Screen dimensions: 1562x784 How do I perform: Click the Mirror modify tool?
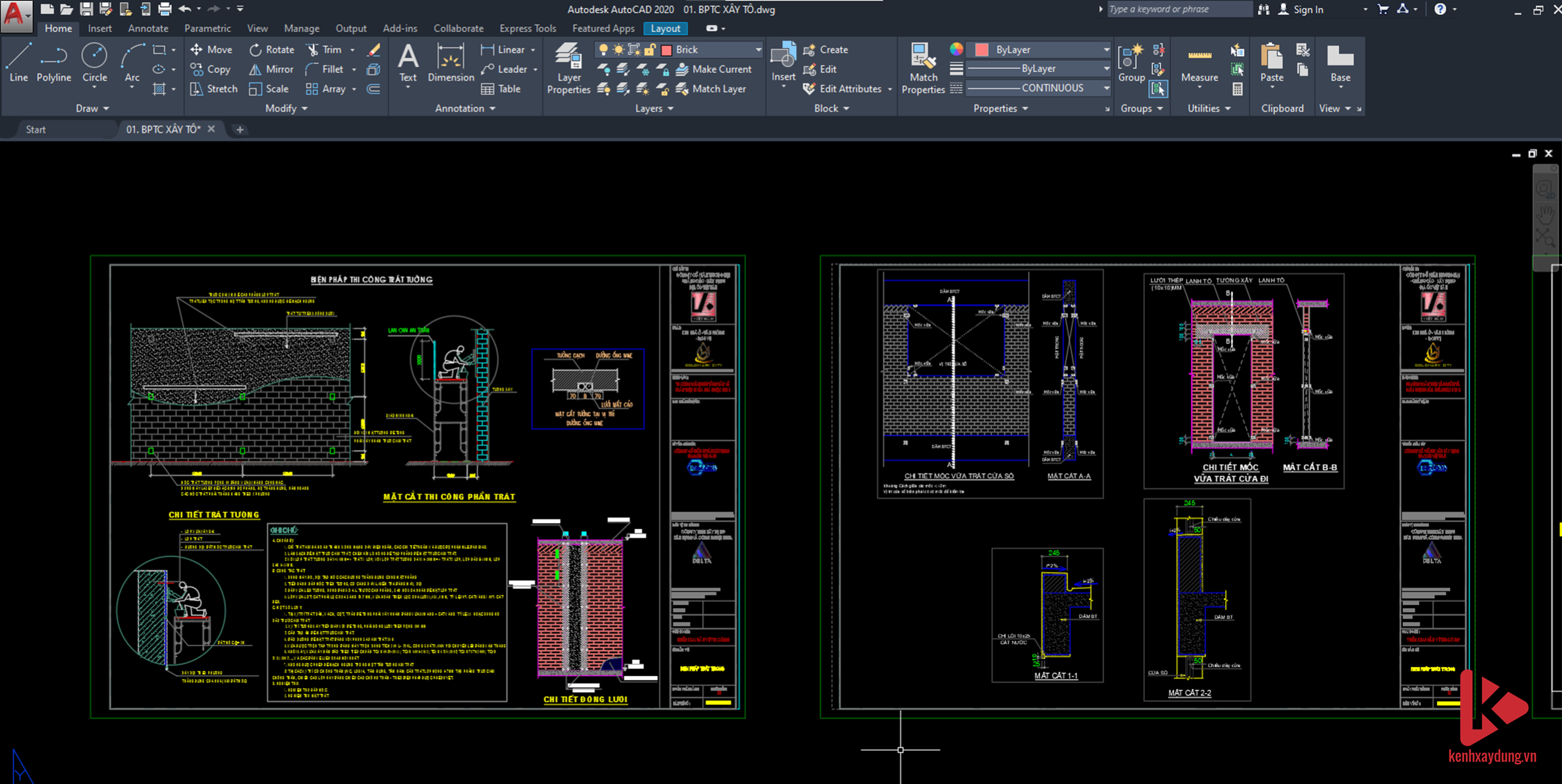271,69
